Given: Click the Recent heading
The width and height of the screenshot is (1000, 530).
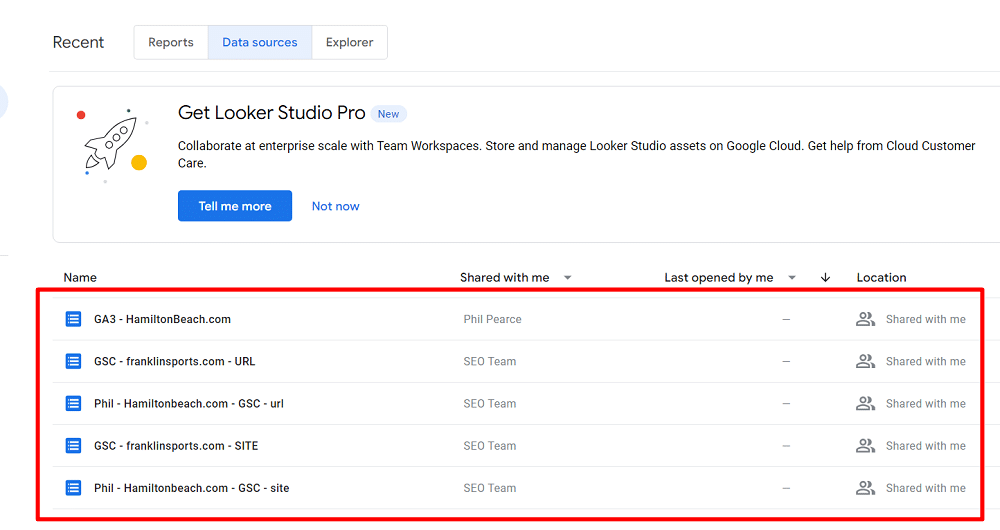Looking at the screenshot, I should pos(78,42).
